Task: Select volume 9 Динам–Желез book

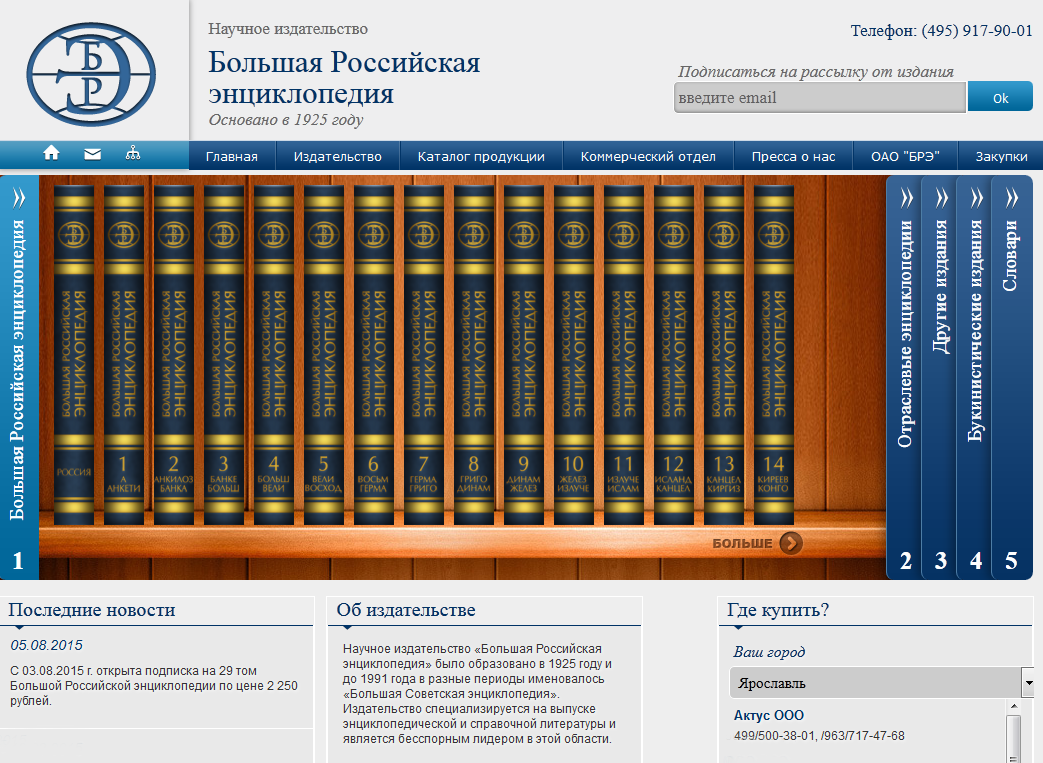Action: pyautogui.click(x=523, y=355)
